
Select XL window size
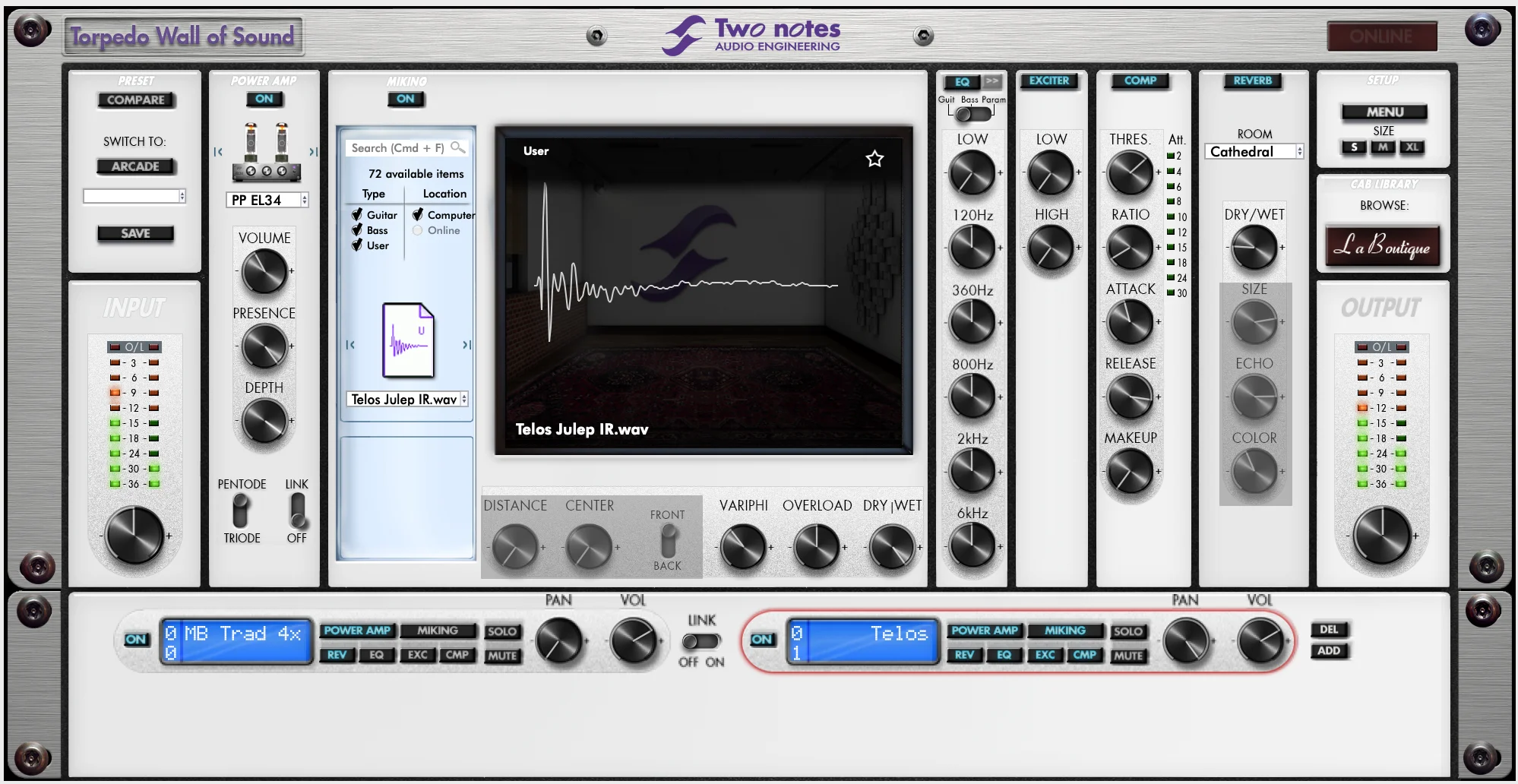pyautogui.click(x=1412, y=147)
